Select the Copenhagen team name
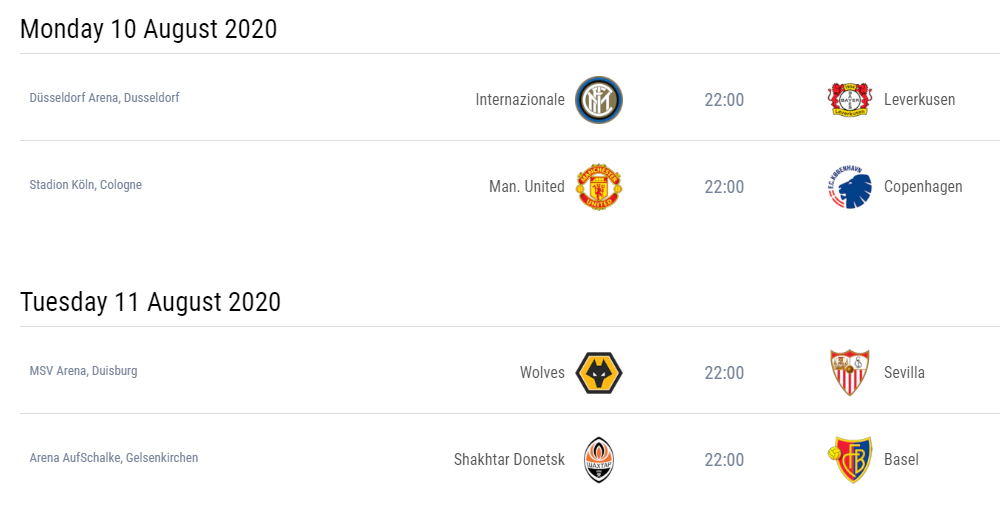 (923, 187)
